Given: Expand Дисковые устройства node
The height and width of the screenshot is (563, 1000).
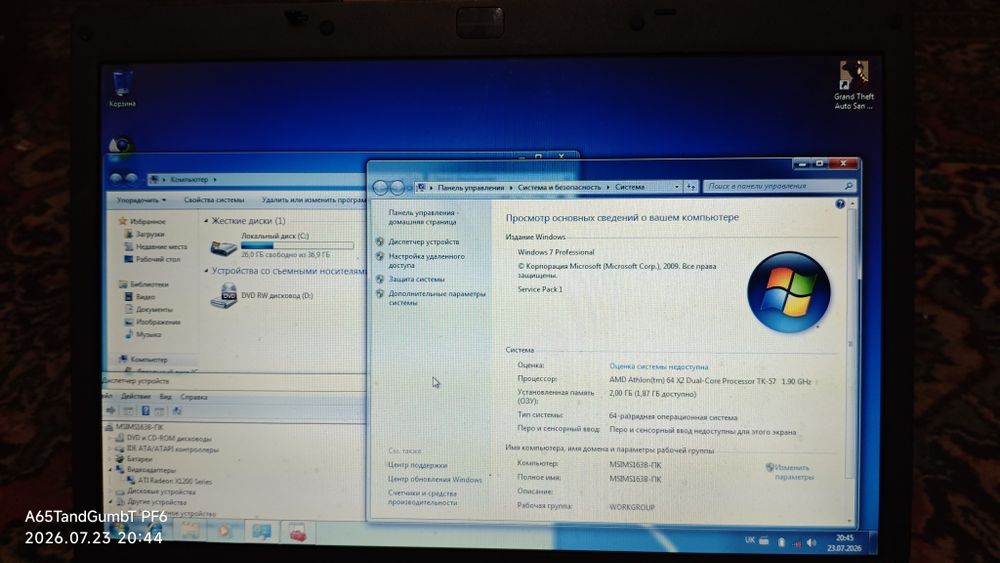Looking at the screenshot, I should pos(110,492).
